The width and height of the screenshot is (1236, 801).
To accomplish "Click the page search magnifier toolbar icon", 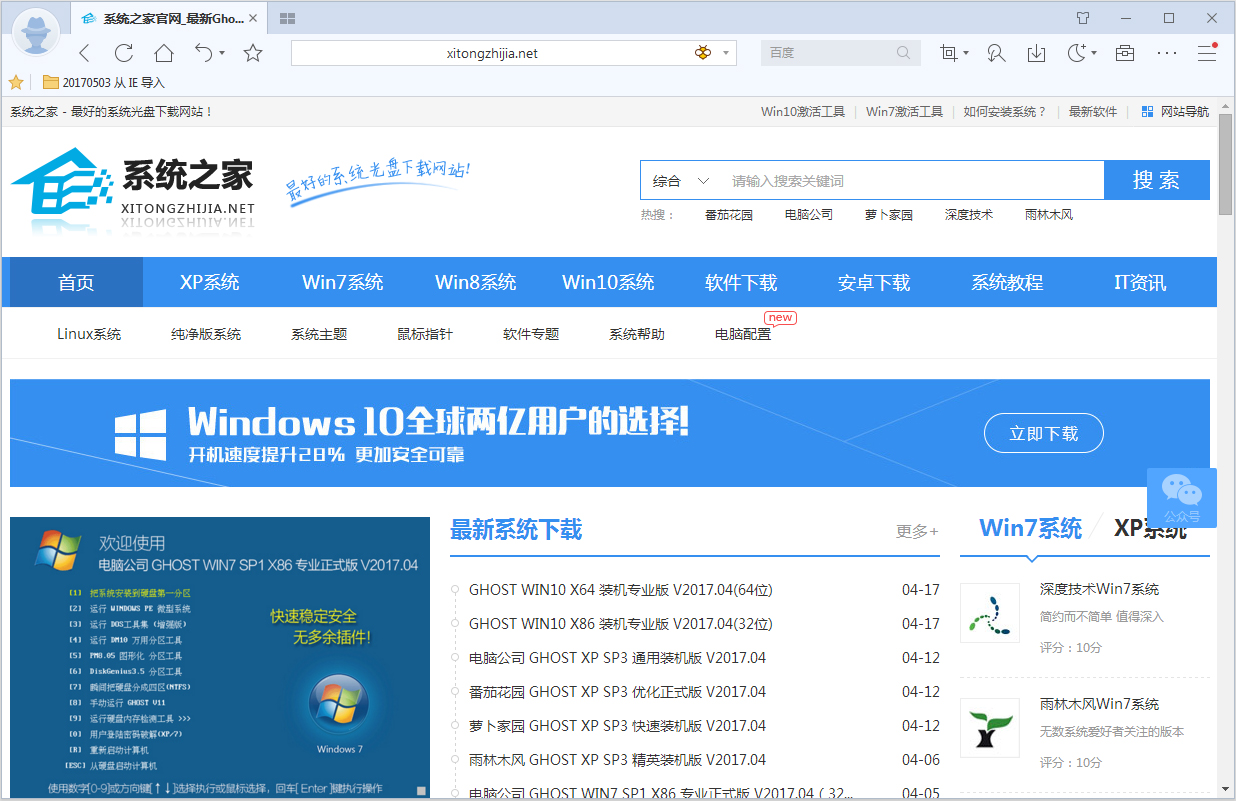I will point(996,53).
